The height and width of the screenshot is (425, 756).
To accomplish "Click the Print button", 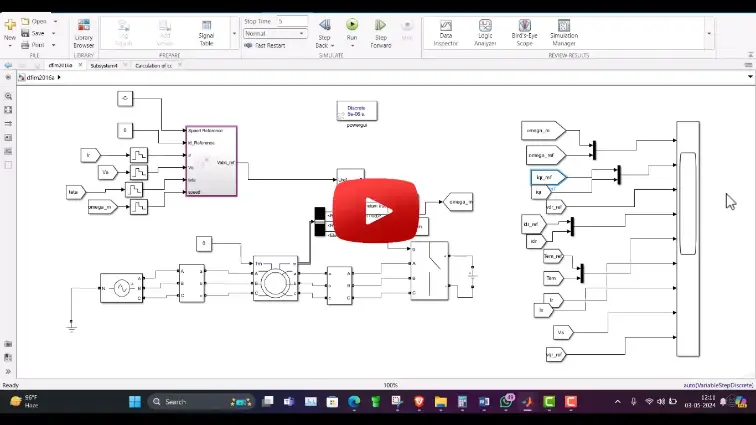I will pyautogui.click(x=36, y=45).
